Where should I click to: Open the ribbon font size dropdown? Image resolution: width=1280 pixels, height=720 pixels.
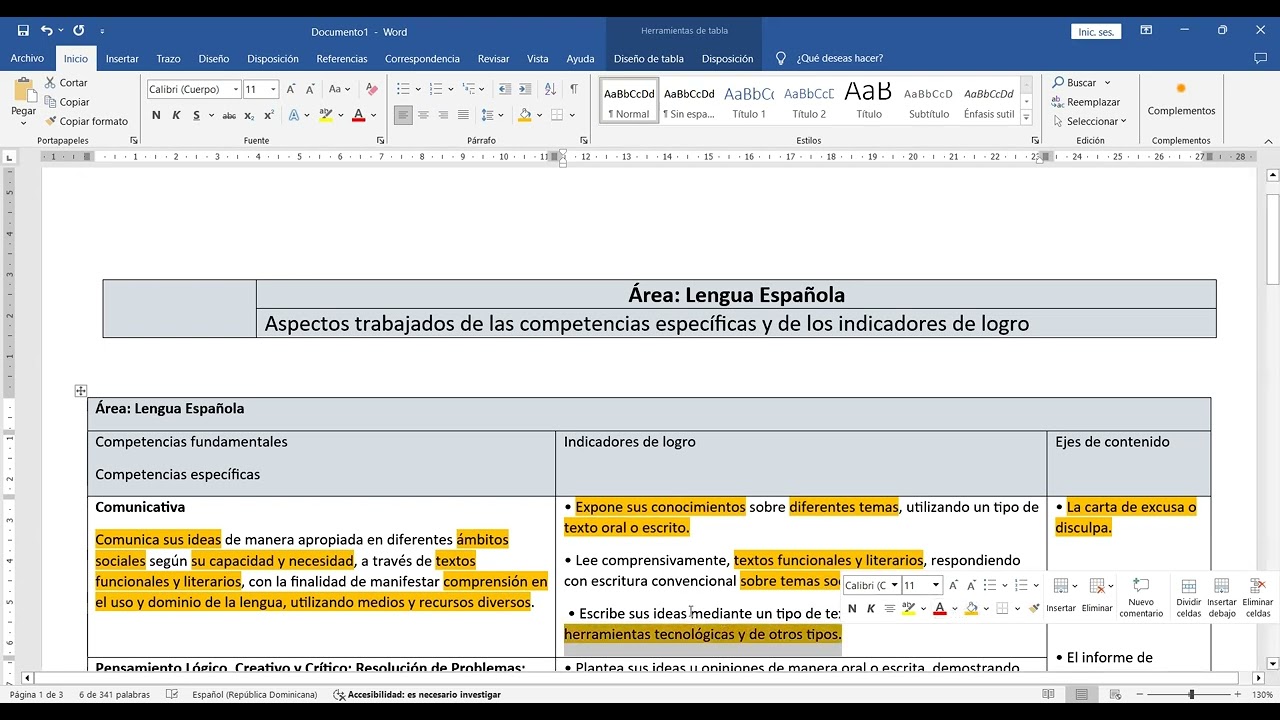[273, 89]
